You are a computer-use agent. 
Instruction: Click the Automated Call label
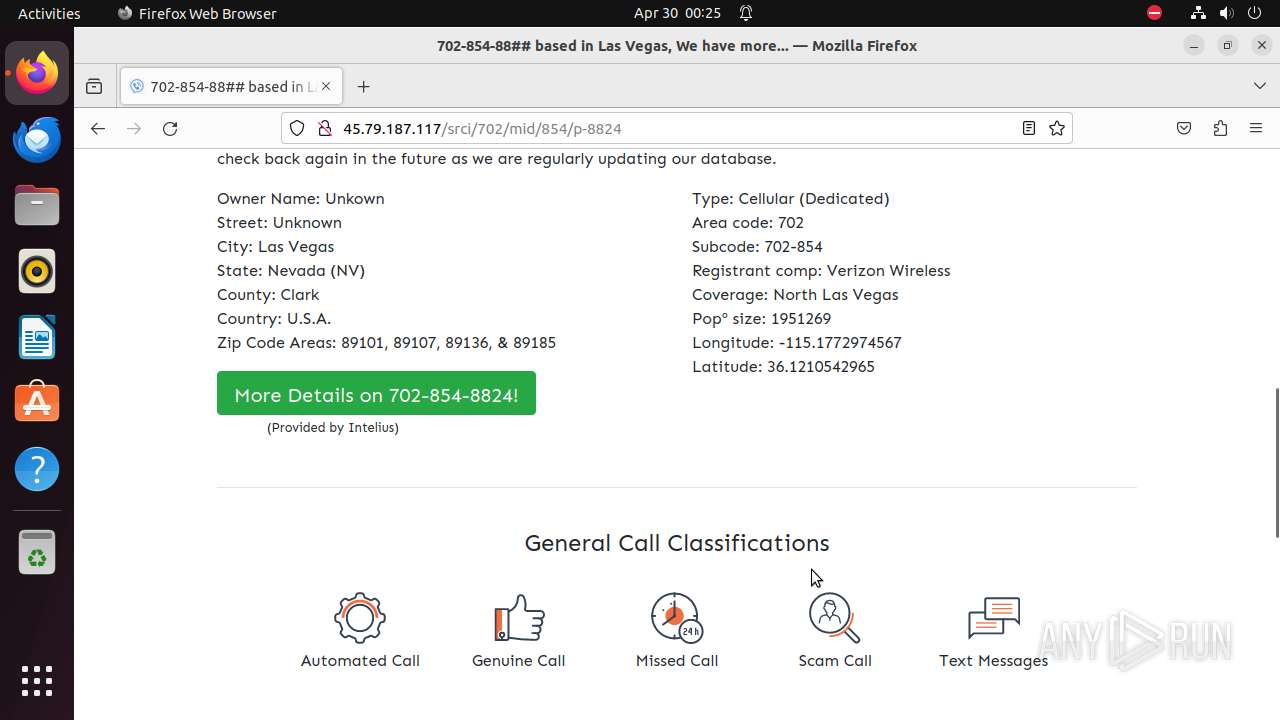360,661
